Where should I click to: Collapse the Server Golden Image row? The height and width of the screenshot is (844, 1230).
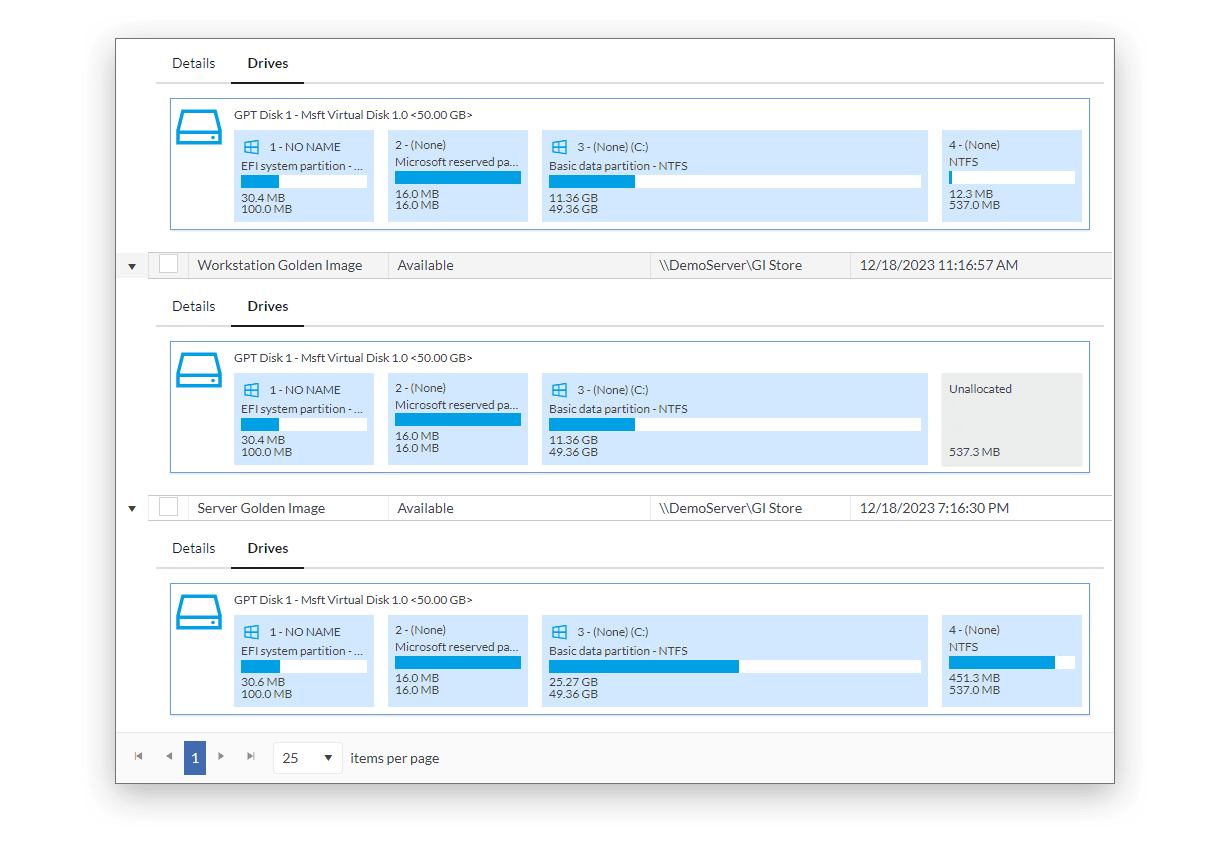click(132, 509)
